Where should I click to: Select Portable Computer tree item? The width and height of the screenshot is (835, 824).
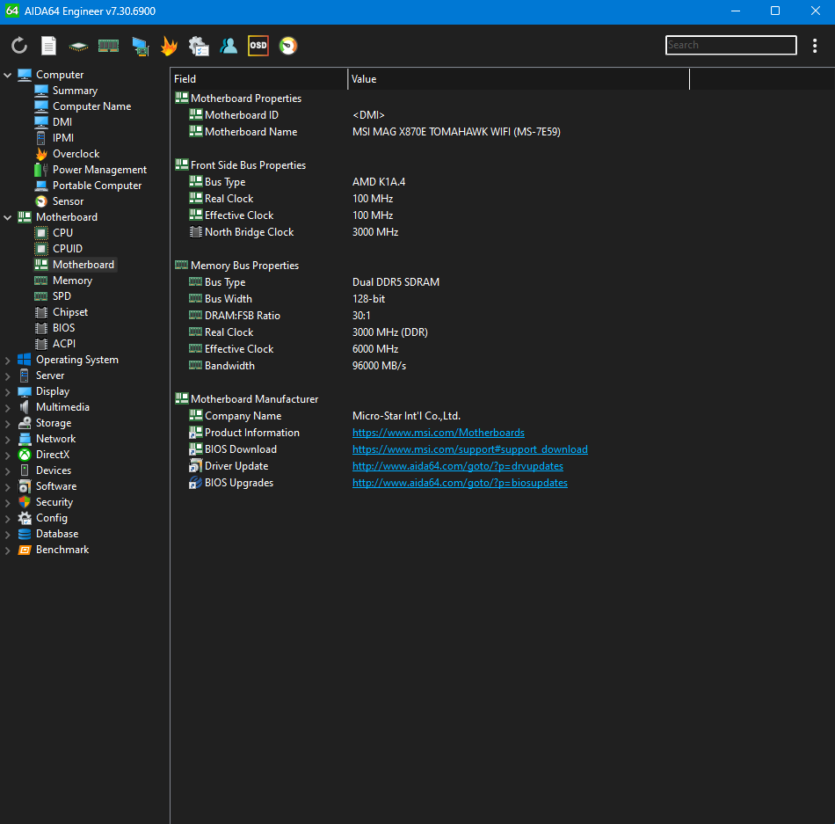97,185
